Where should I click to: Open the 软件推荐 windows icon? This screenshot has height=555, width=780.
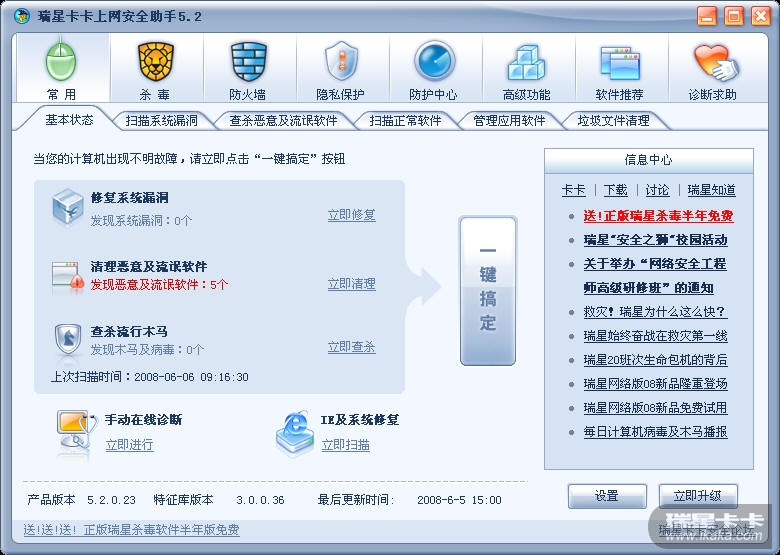[x=619, y=63]
